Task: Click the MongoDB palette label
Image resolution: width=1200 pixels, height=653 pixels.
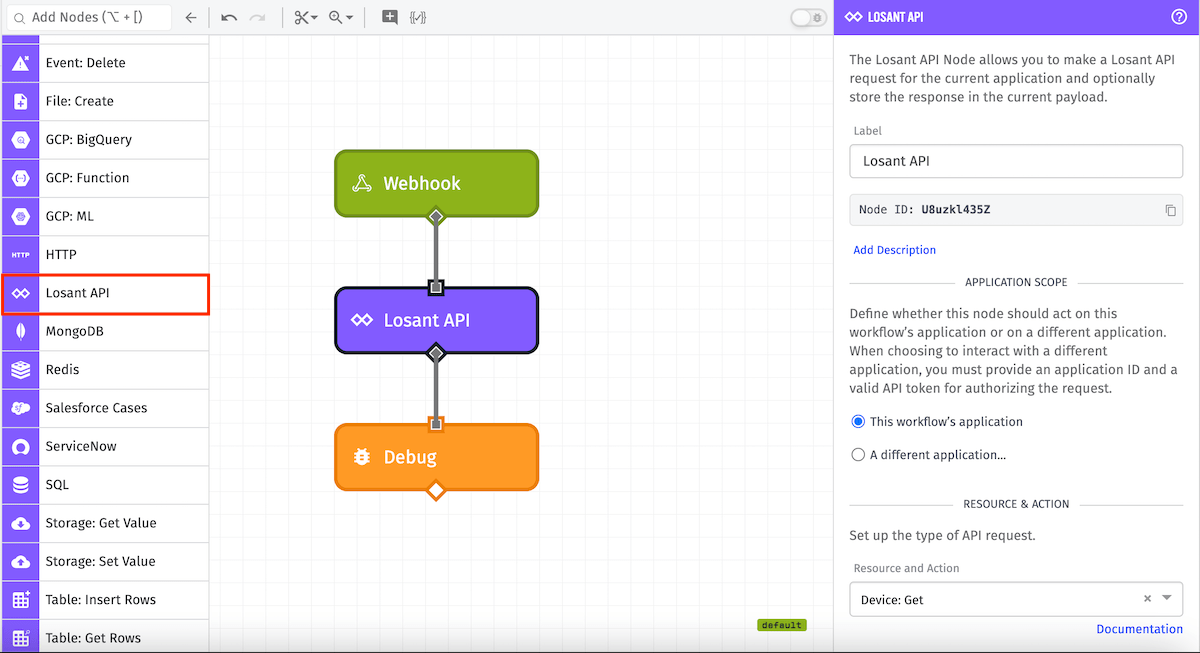Action: pos(74,331)
